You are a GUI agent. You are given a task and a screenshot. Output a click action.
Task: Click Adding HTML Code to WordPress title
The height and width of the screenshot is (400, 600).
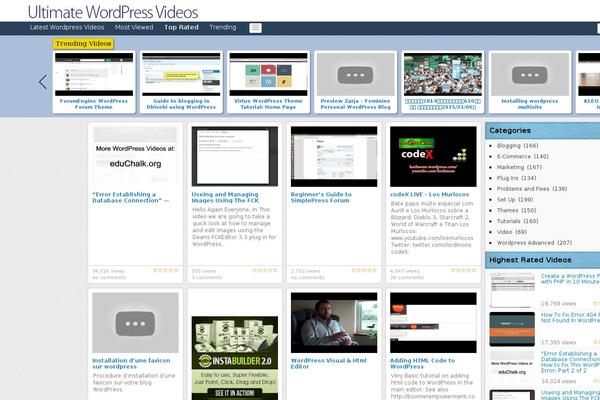(x=422, y=364)
